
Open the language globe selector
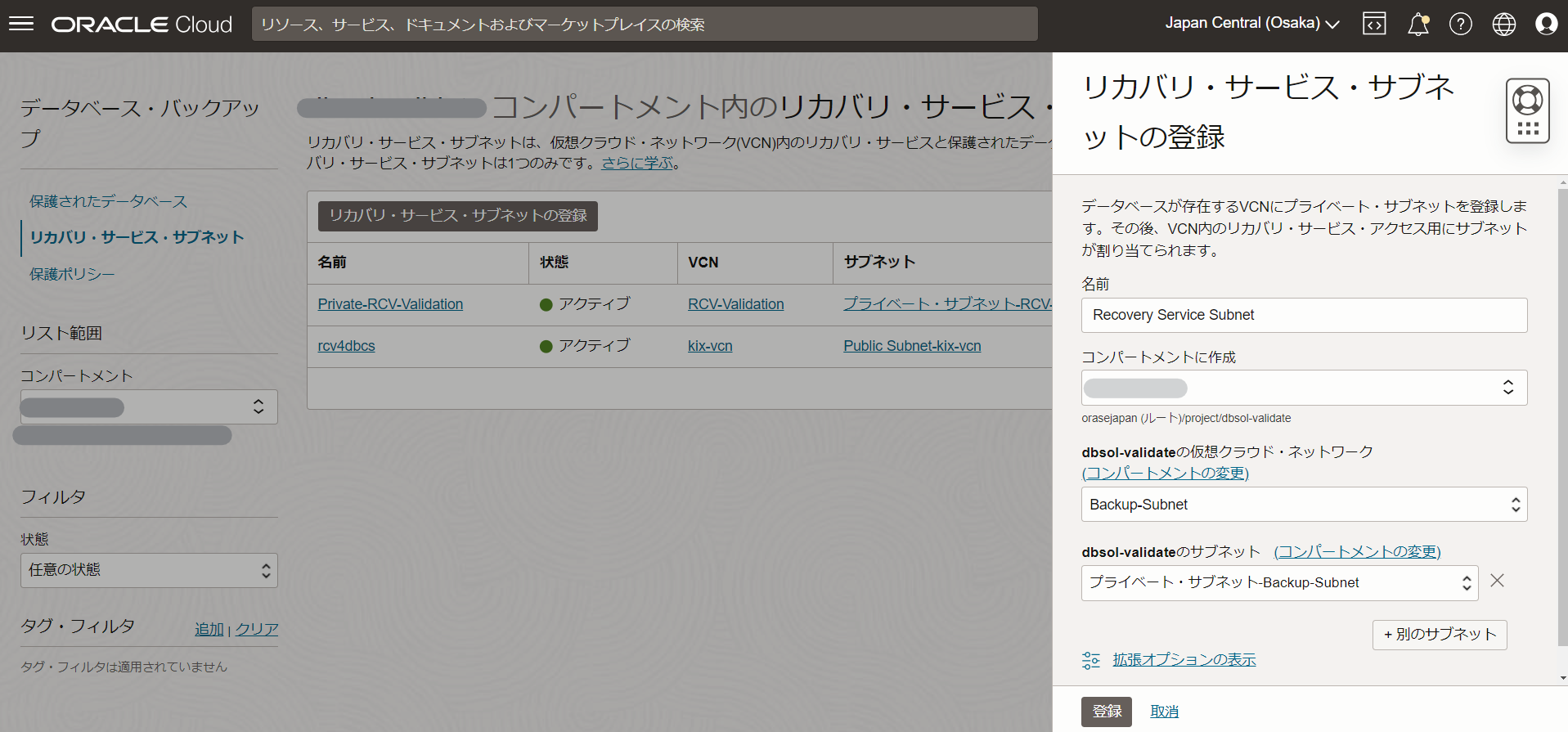(x=1503, y=24)
